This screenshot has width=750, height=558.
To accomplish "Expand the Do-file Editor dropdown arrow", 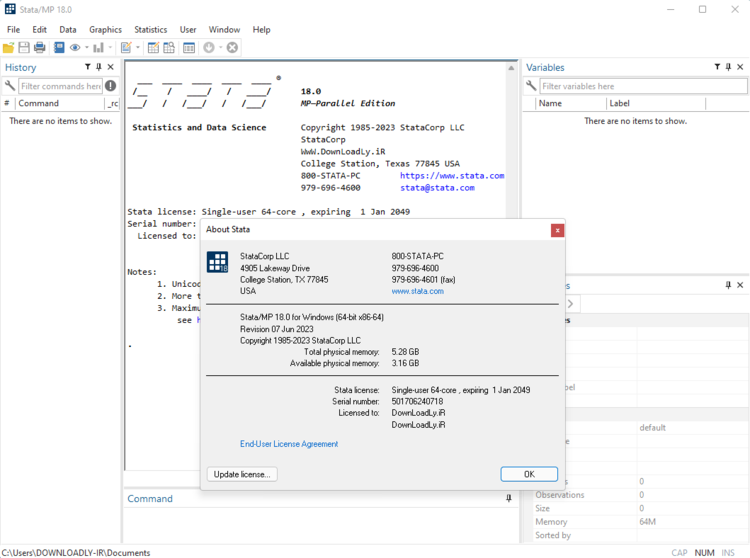I will pyautogui.click(x=137, y=48).
